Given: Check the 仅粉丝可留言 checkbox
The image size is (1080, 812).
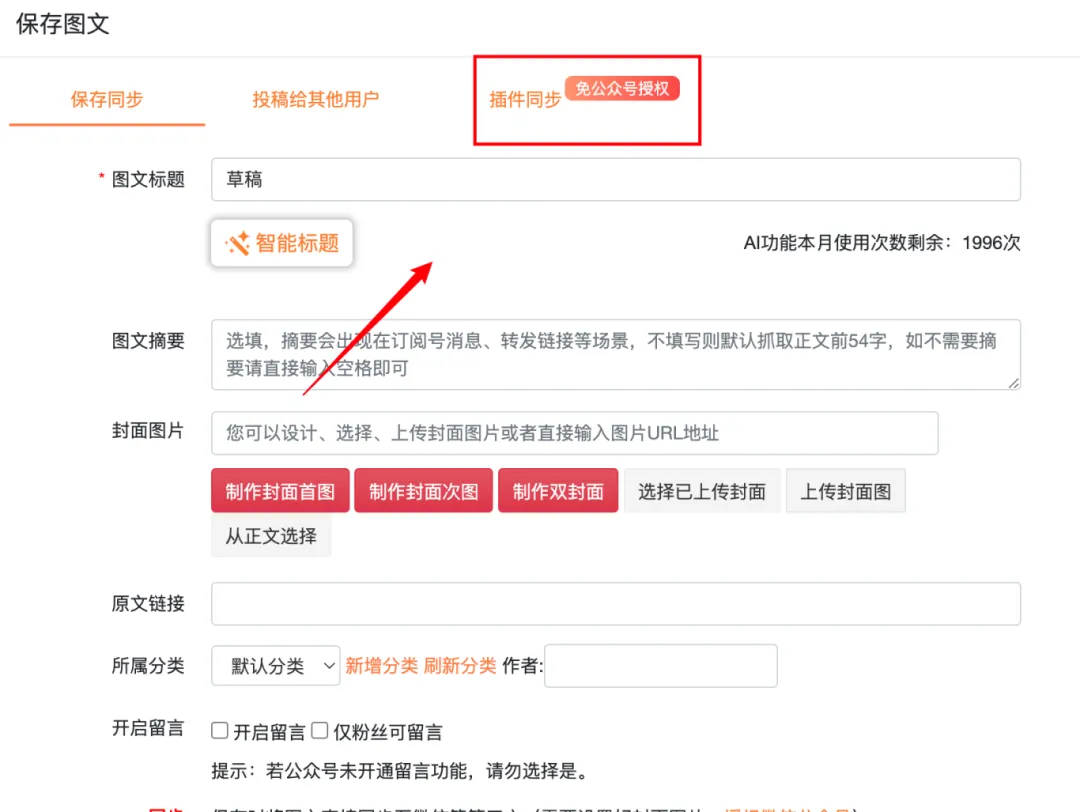Looking at the screenshot, I should click(x=320, y=731).
